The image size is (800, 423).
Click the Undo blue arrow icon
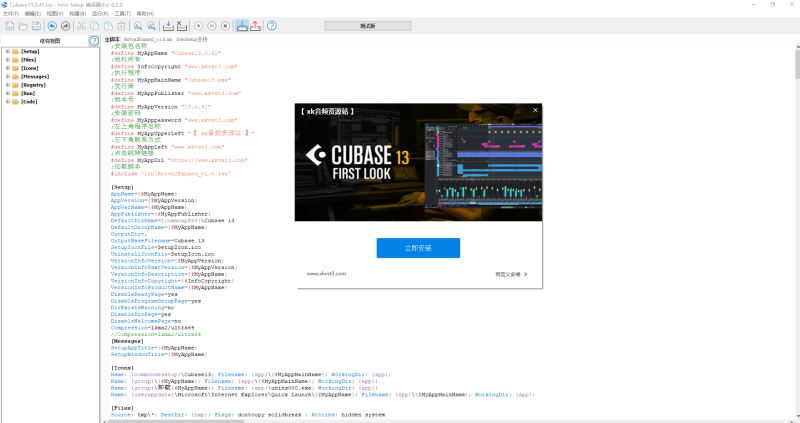pos(52,26)
